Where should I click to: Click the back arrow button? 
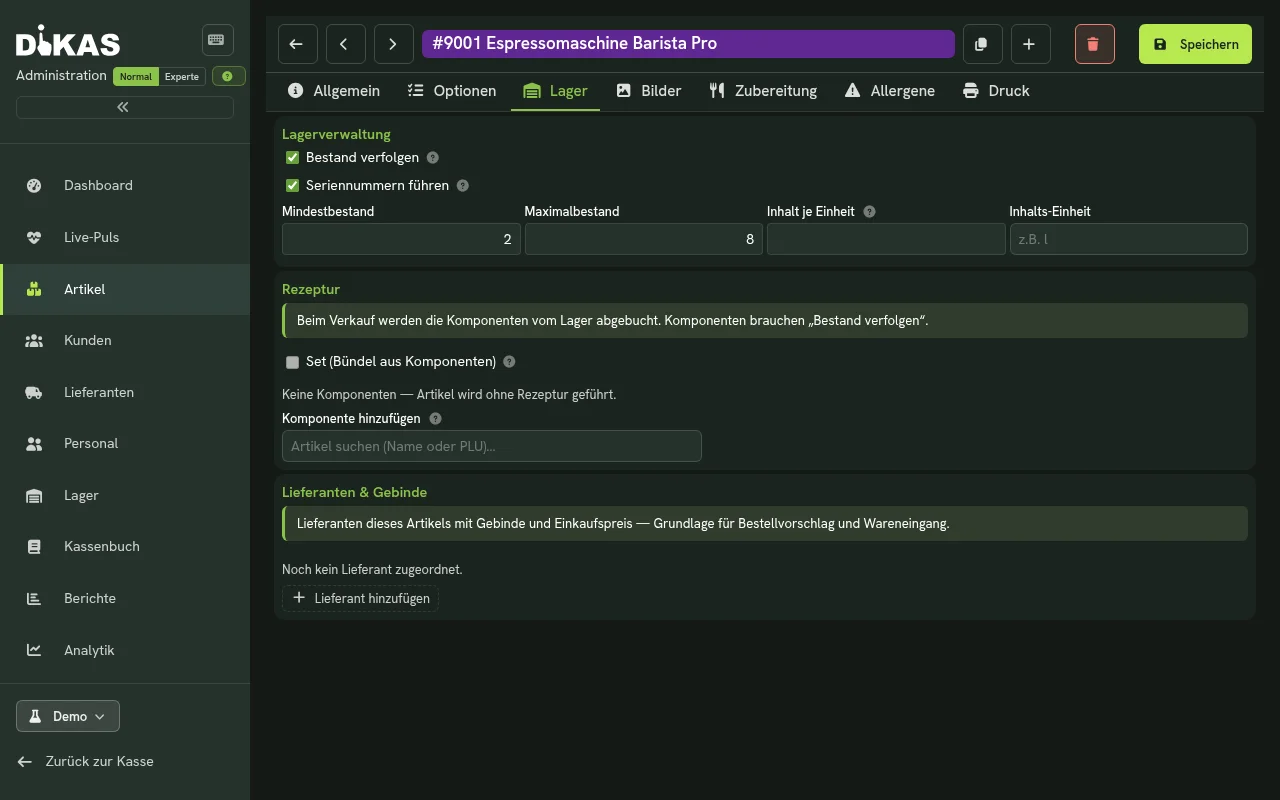click(x=297, y=44)
